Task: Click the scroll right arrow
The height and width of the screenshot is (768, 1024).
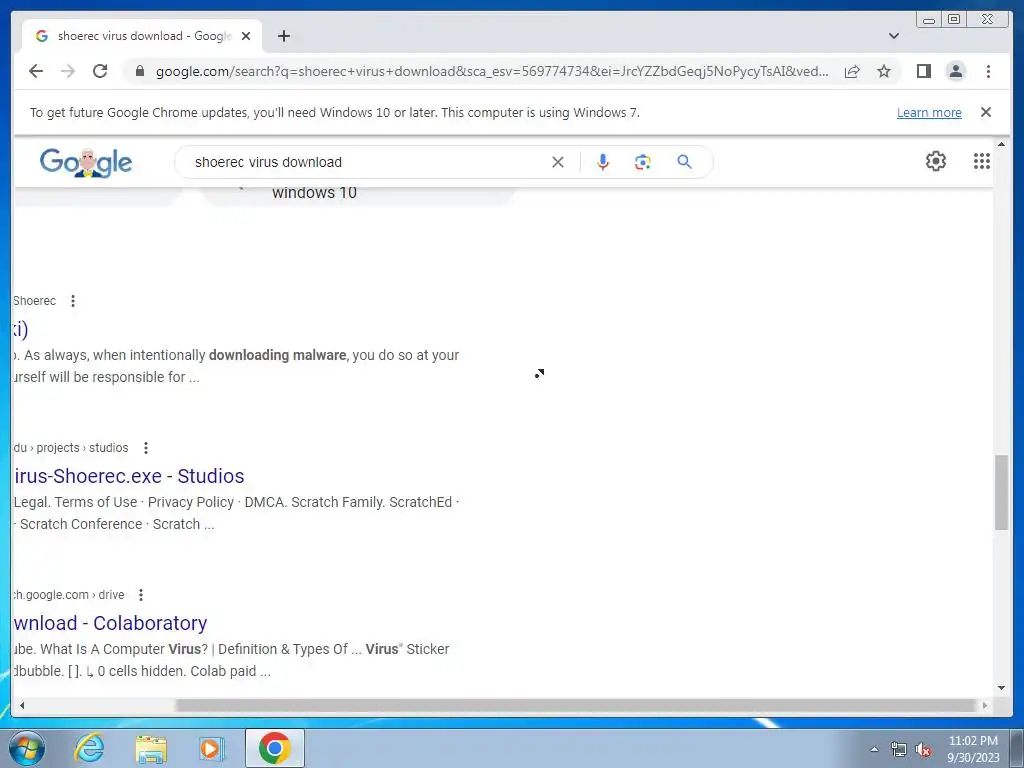Action: point(985,705)
